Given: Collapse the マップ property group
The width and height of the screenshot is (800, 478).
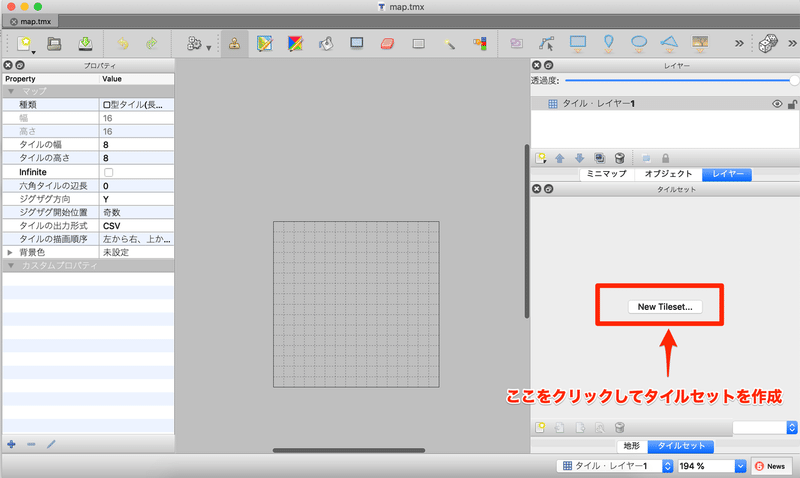Looking at the screenshot, I should click(x=11, y=91).
